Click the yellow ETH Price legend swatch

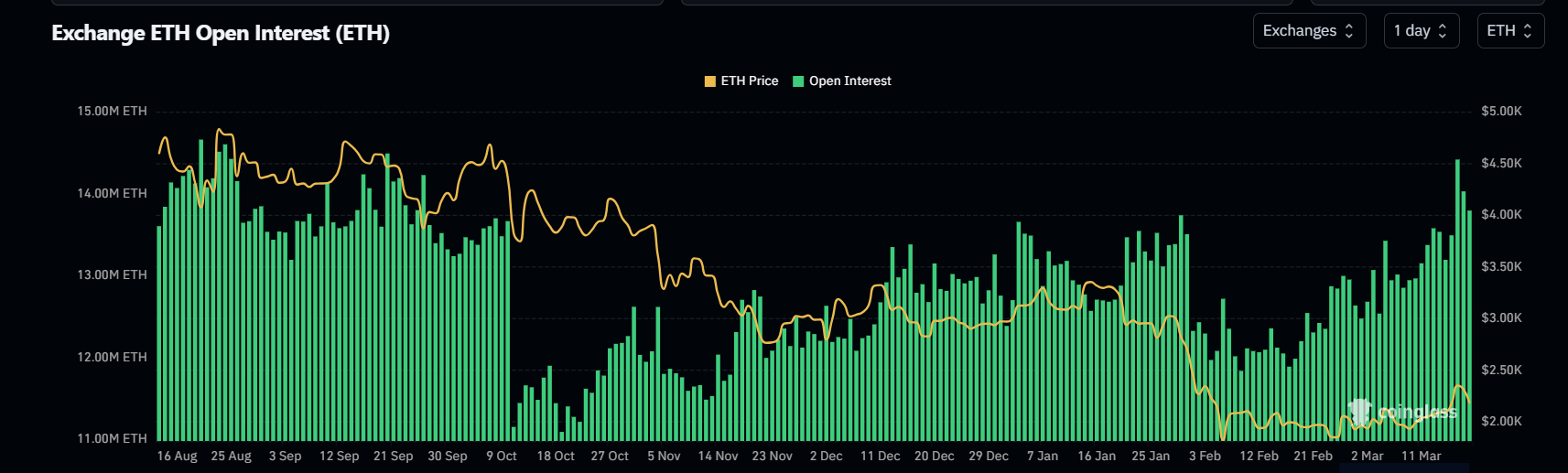[x=710, y=81]
